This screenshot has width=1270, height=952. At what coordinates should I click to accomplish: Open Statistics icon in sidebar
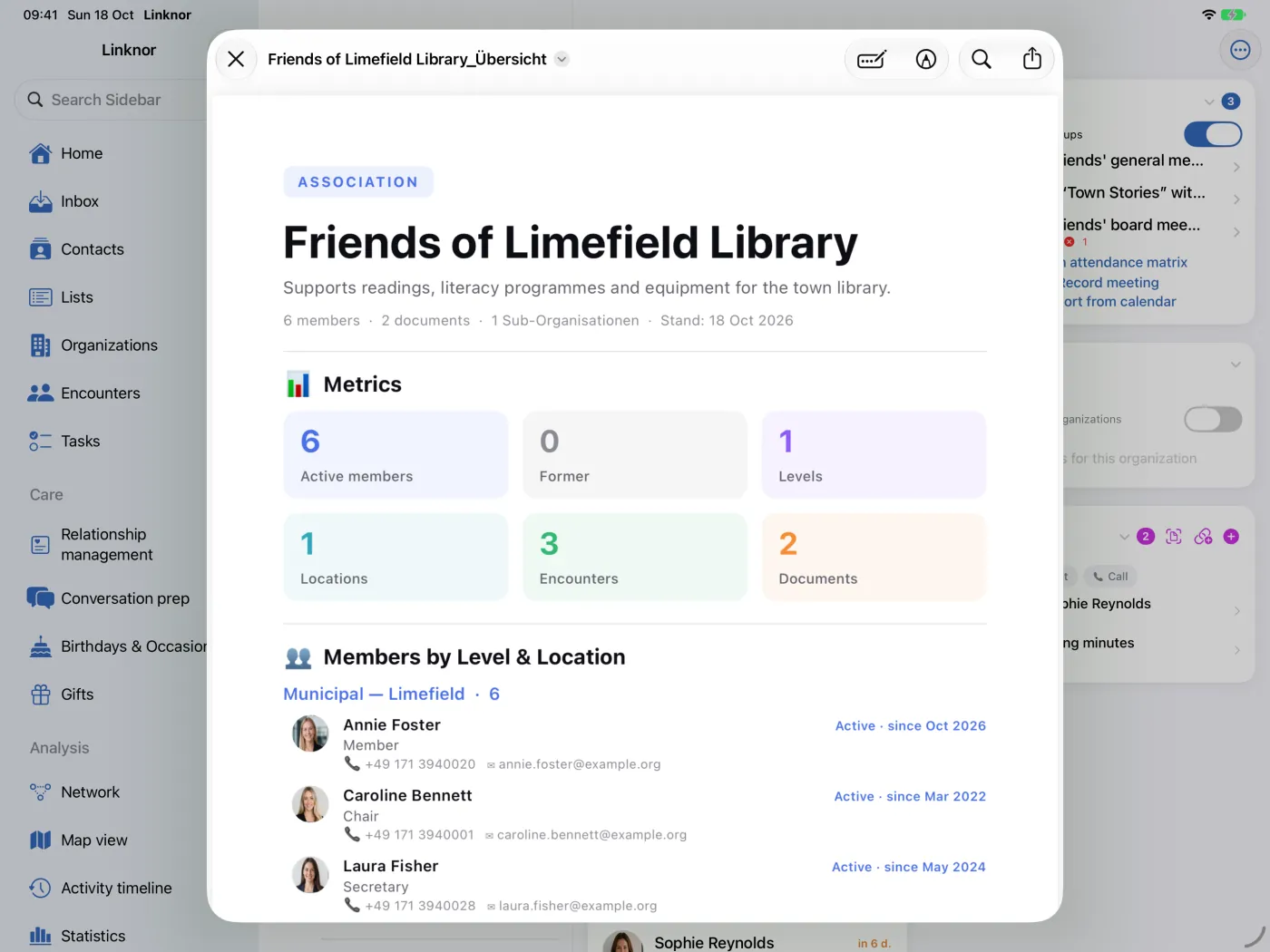tap(40, 937)
